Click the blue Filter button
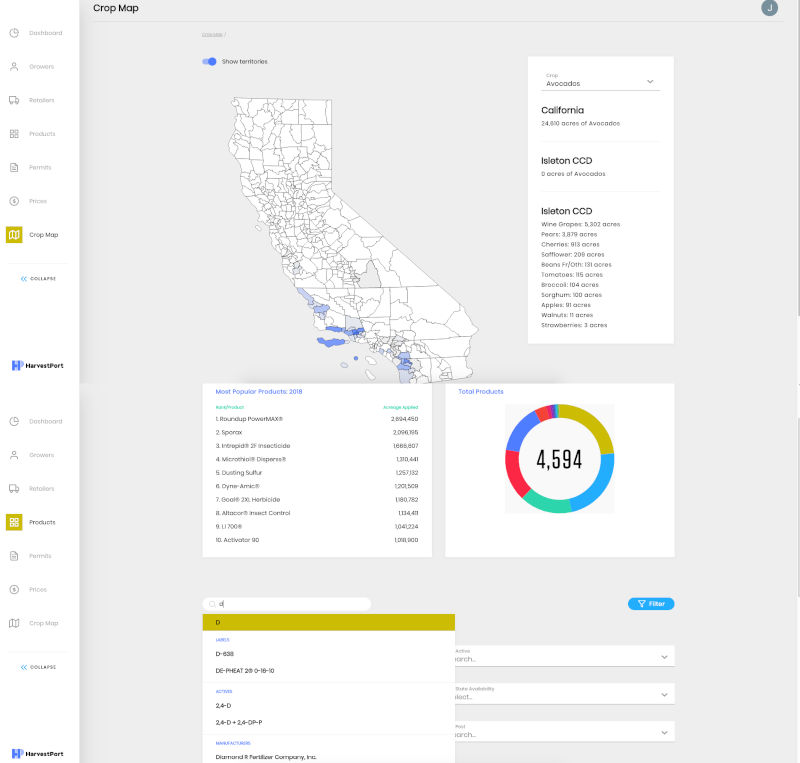800x763 pixels. point(651,604)
